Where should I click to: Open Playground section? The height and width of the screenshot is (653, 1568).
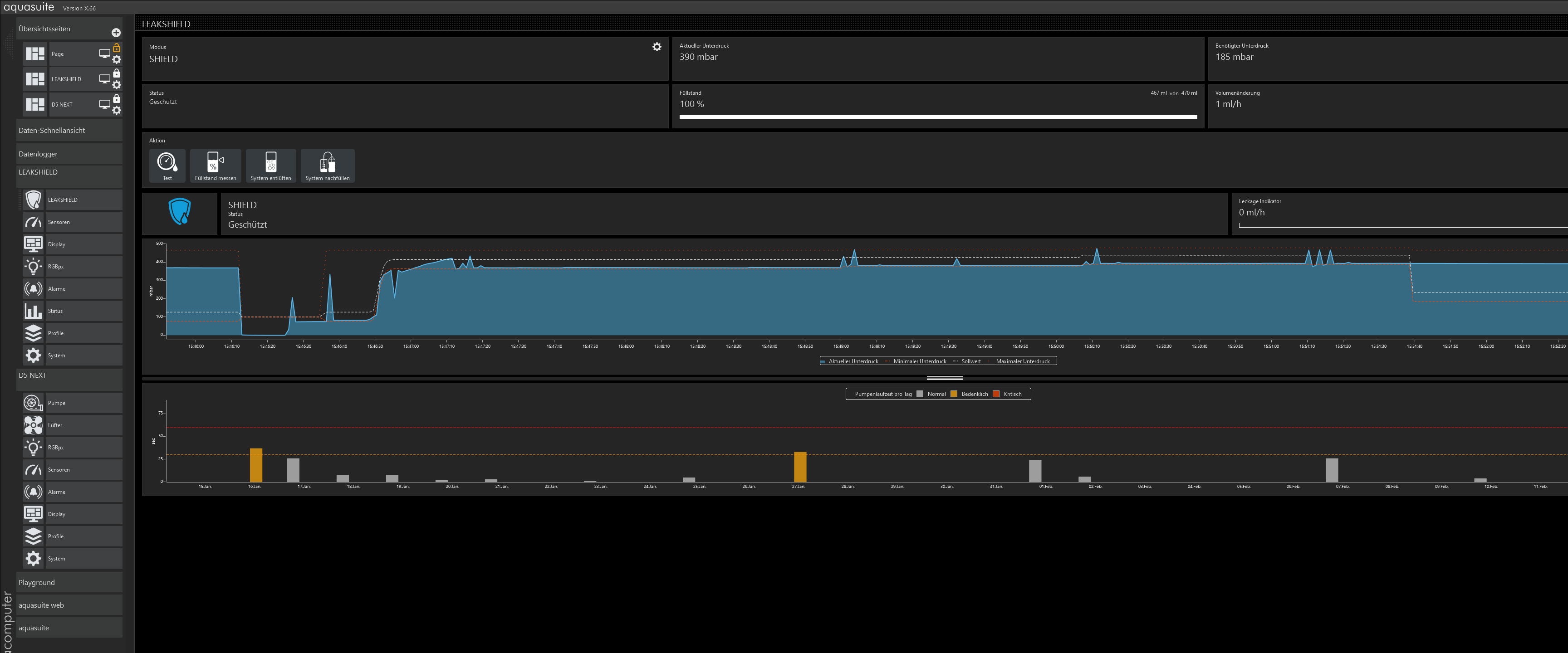tap(68, 582)
